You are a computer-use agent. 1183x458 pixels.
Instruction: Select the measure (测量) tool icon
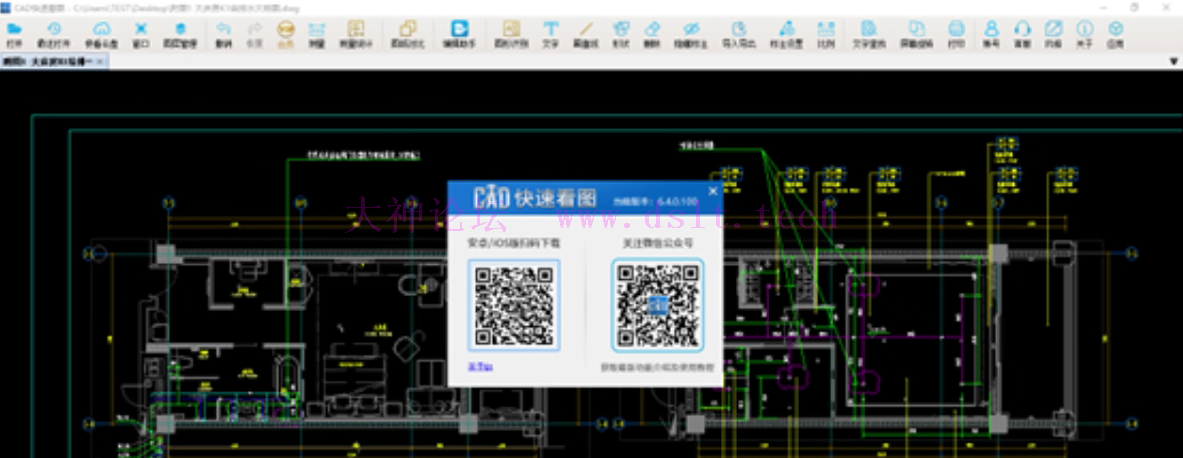coord(317,34)
